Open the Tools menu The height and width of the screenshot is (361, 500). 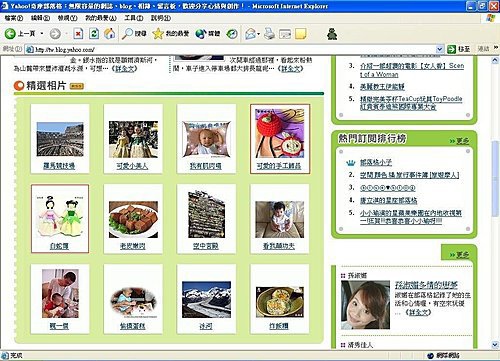point(134,18)
